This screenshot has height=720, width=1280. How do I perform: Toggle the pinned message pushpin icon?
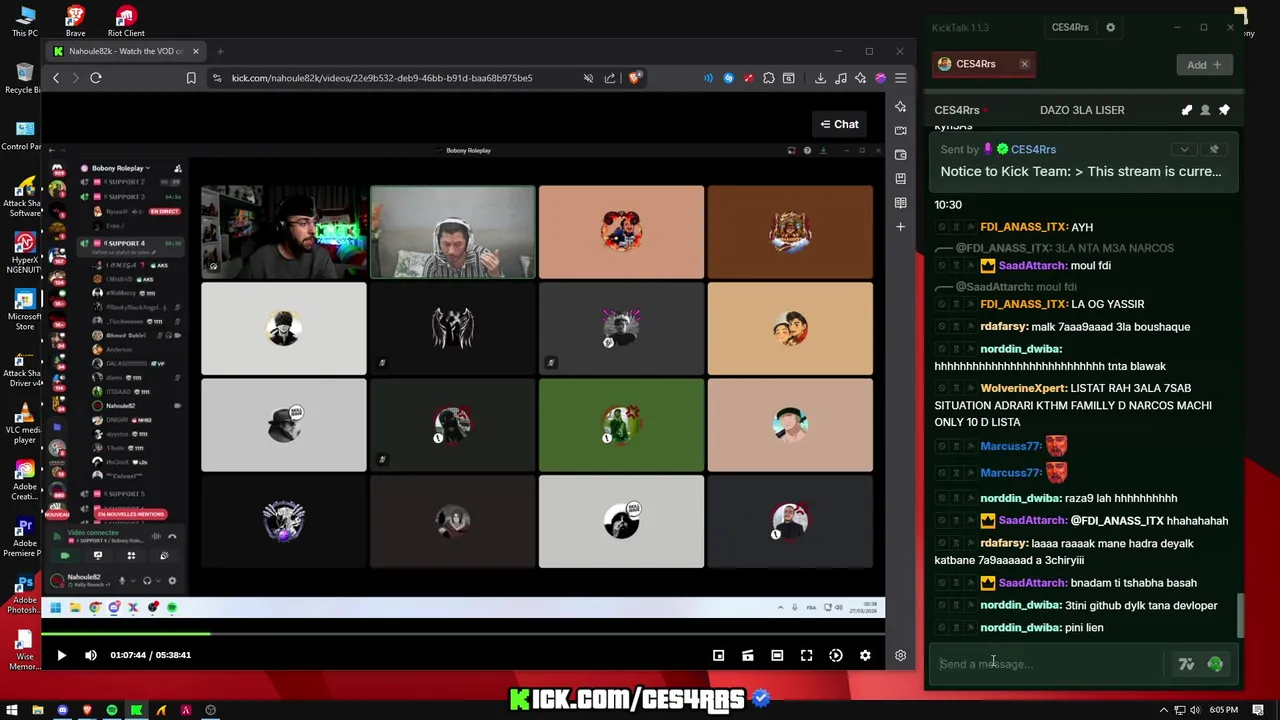point(1224,110)
